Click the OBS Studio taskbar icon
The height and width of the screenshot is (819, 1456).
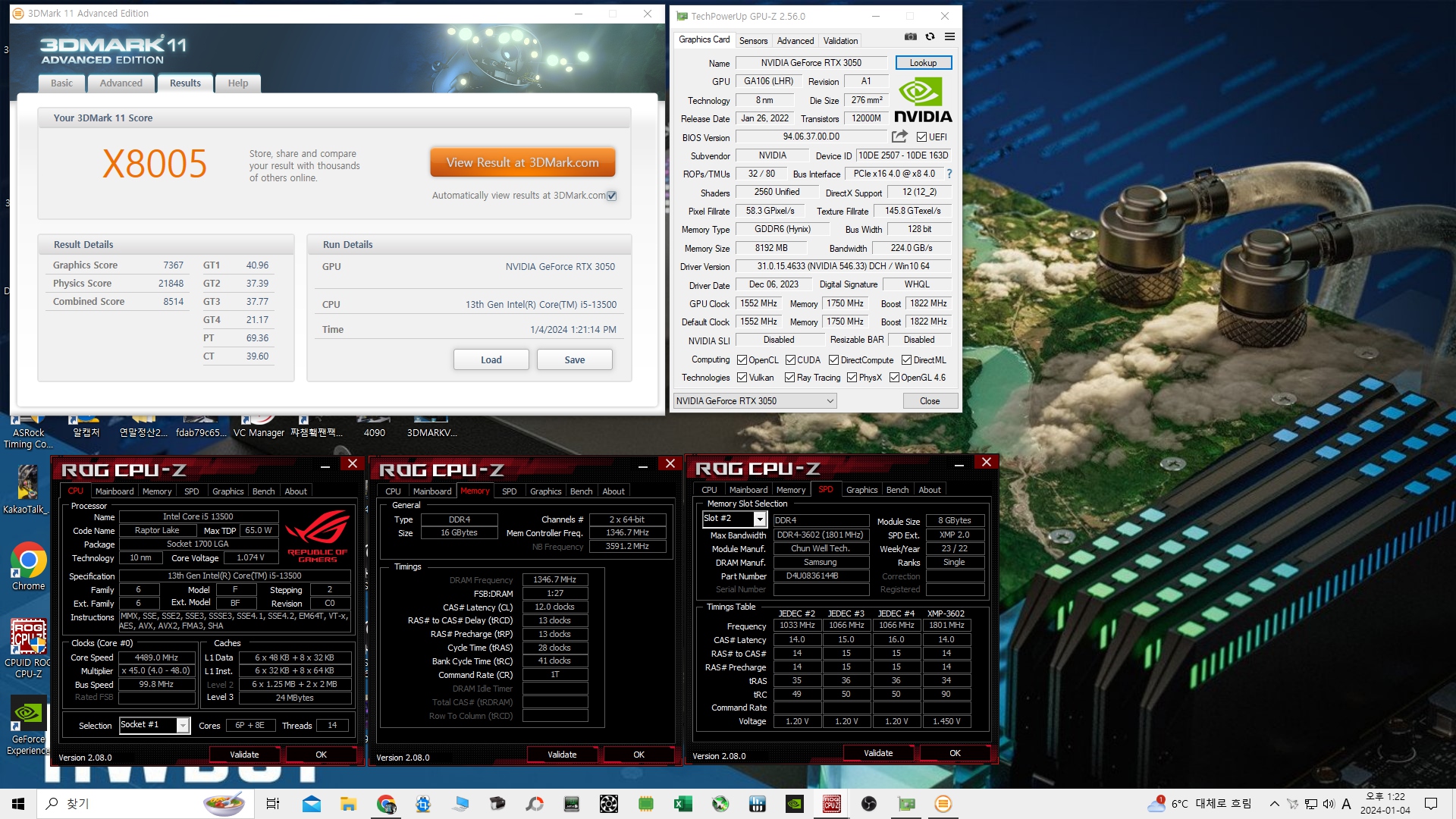[869, 804]
